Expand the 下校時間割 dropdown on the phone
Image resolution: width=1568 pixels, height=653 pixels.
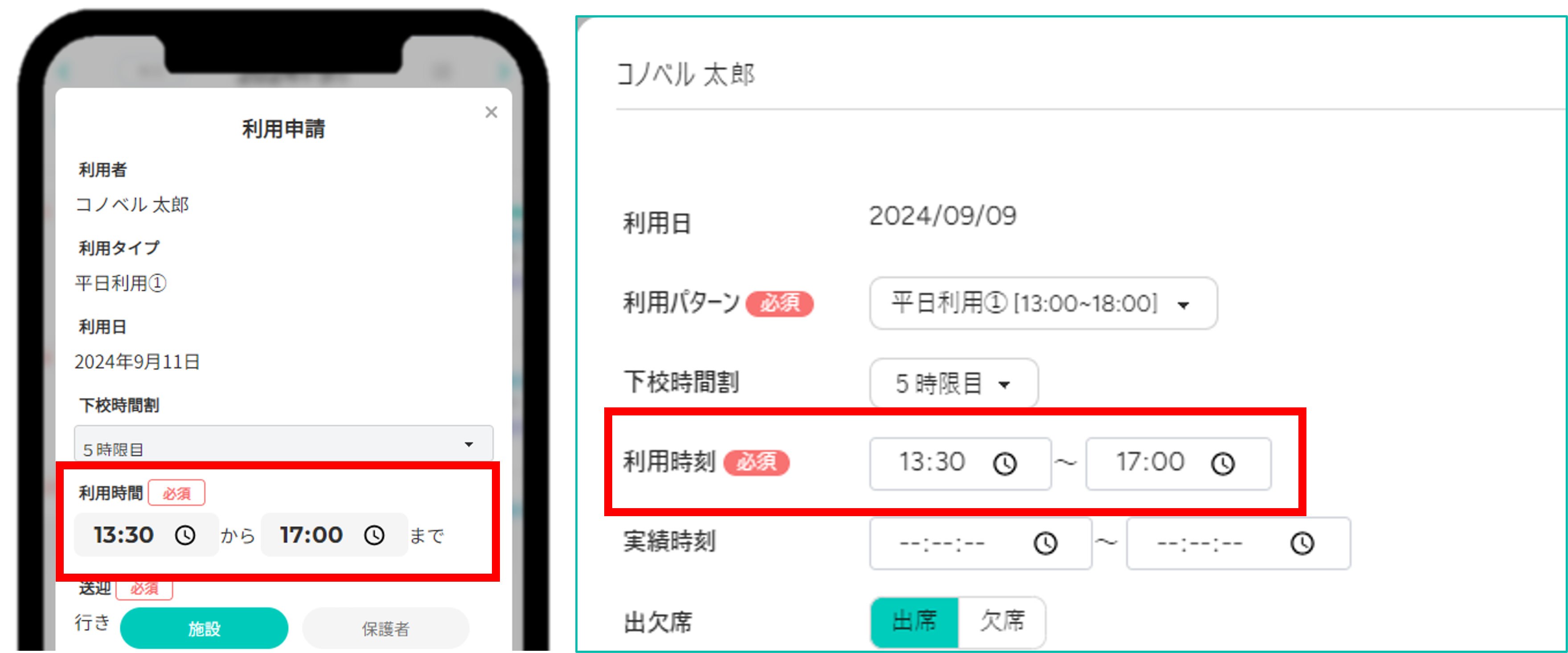[284, 444]
